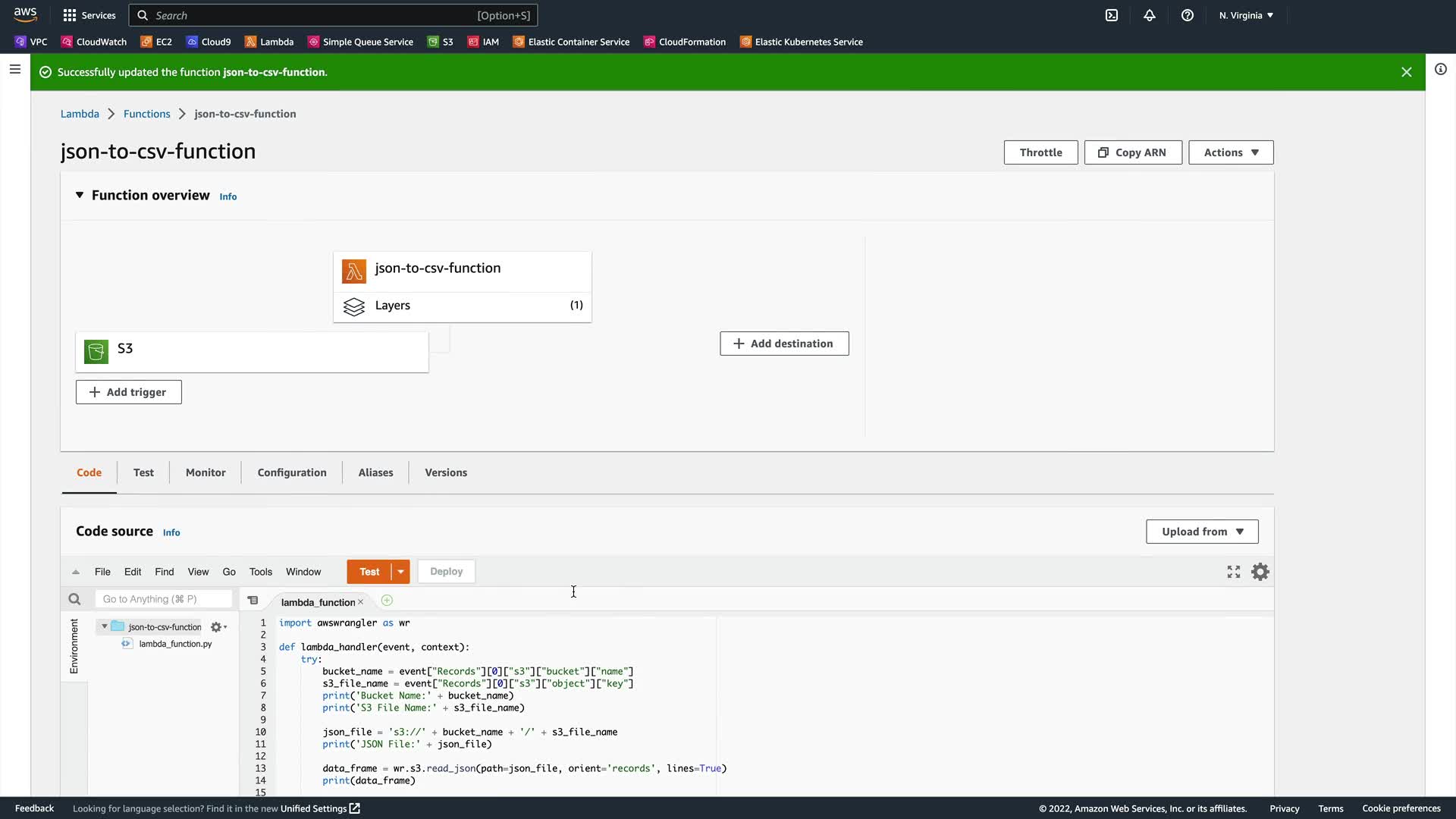
Task: Collapse the json-to-csv-function folder tree
Action: tap(105, 626)
